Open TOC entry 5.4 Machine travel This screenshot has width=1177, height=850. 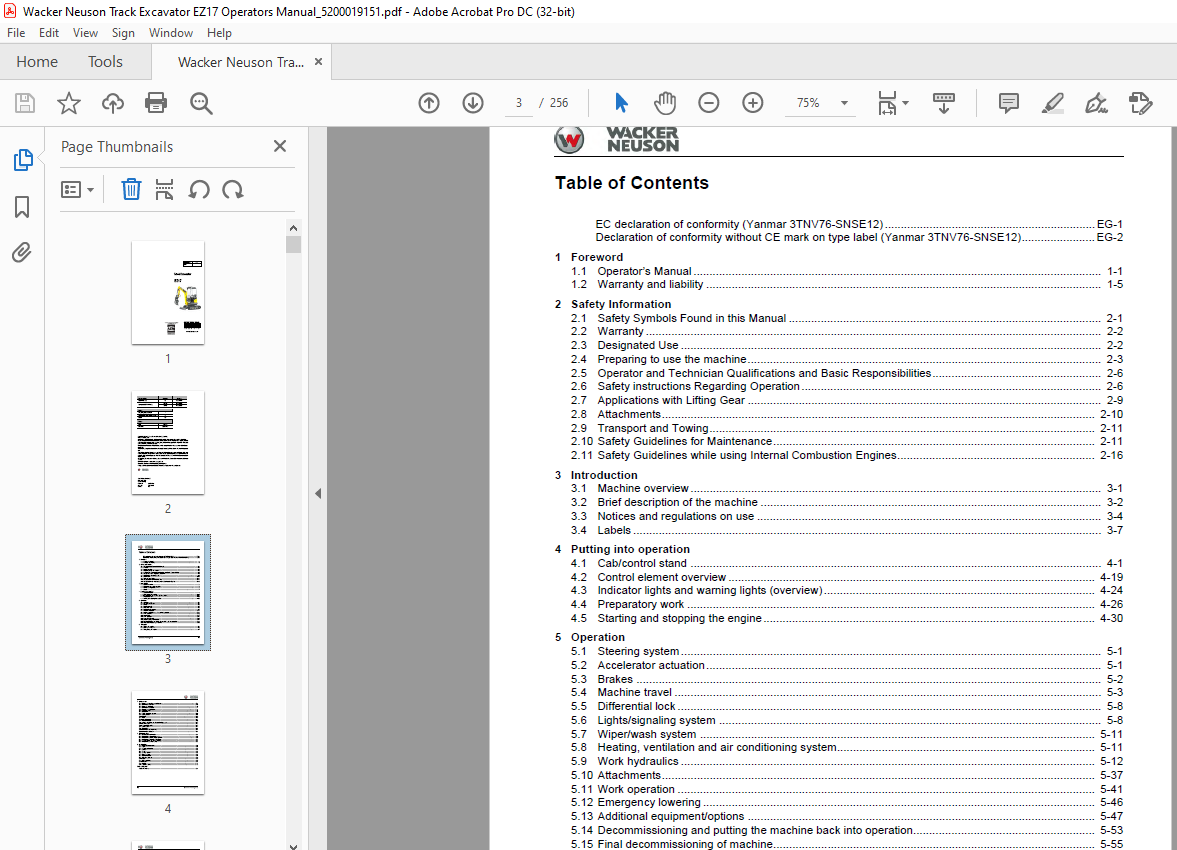click(x=846, y=692)
